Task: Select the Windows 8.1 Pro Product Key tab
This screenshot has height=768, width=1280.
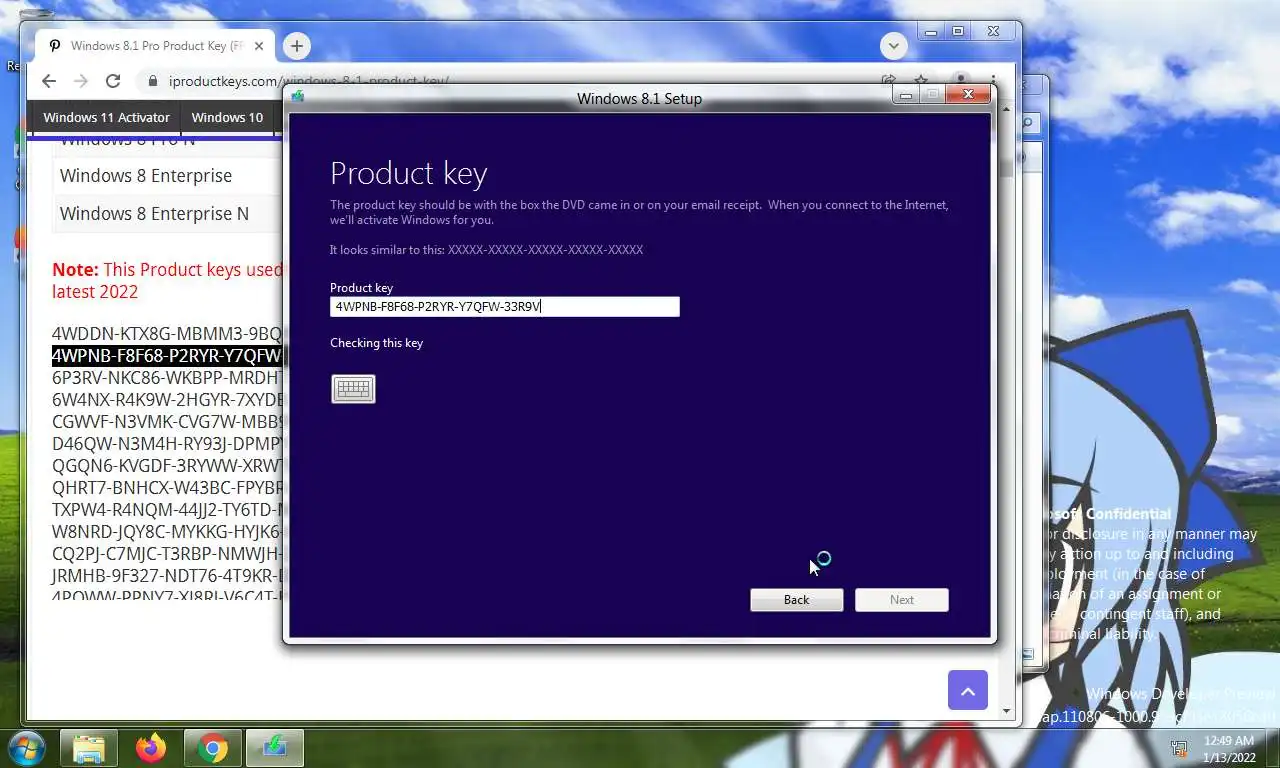Action: click(155, 46)
